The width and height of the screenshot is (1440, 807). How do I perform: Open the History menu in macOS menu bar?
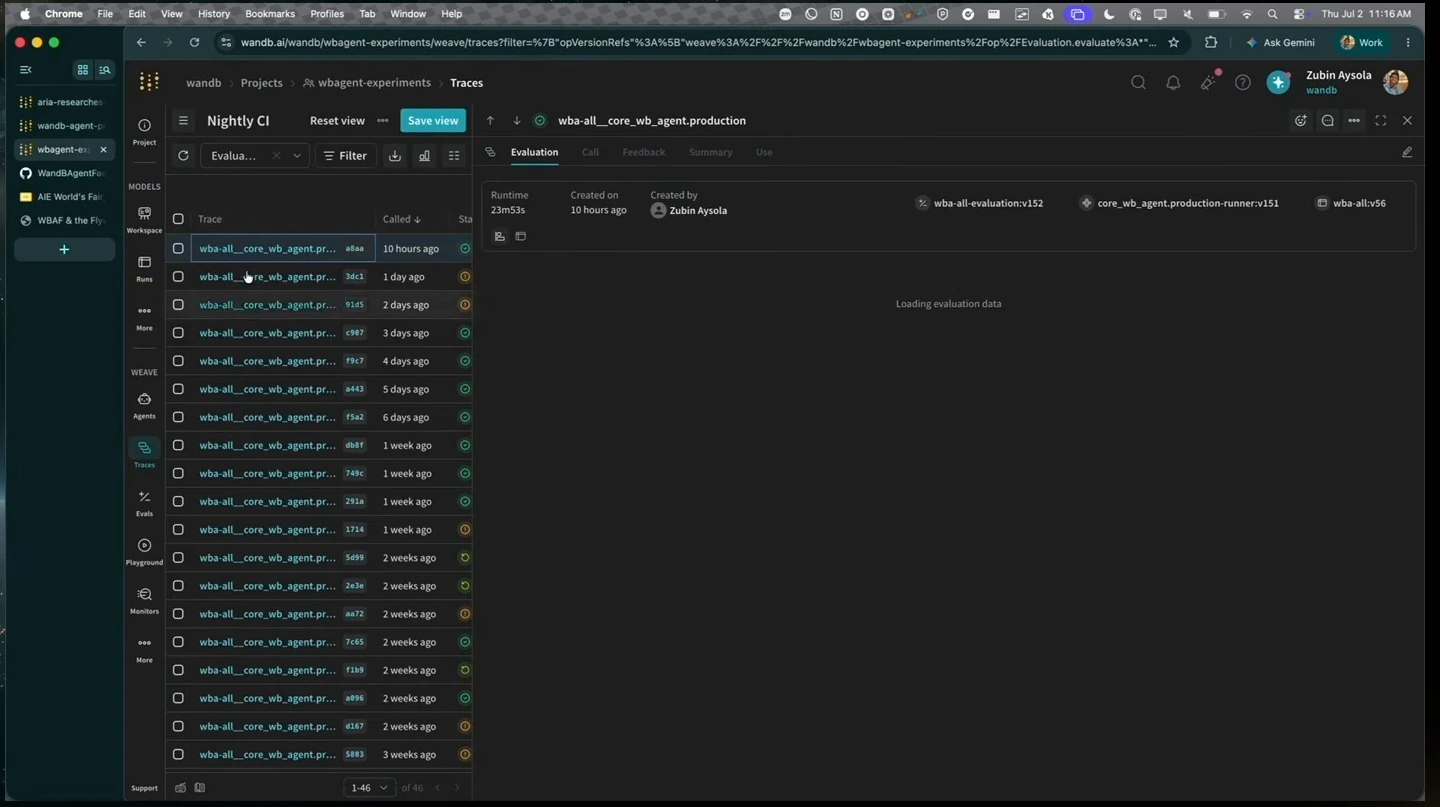(213, 14)
